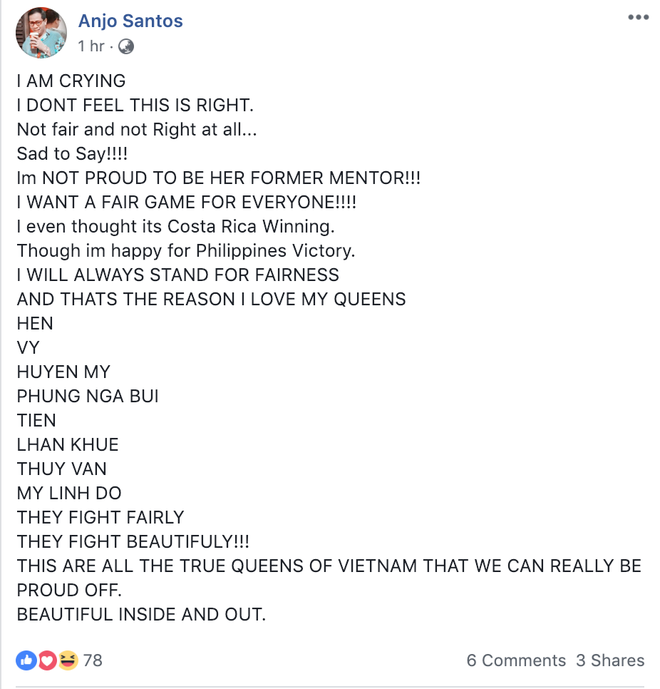Click the "BEAUTIFUL INSIDE AND OUT." line

pyautogui.click(x=141, y=614)
